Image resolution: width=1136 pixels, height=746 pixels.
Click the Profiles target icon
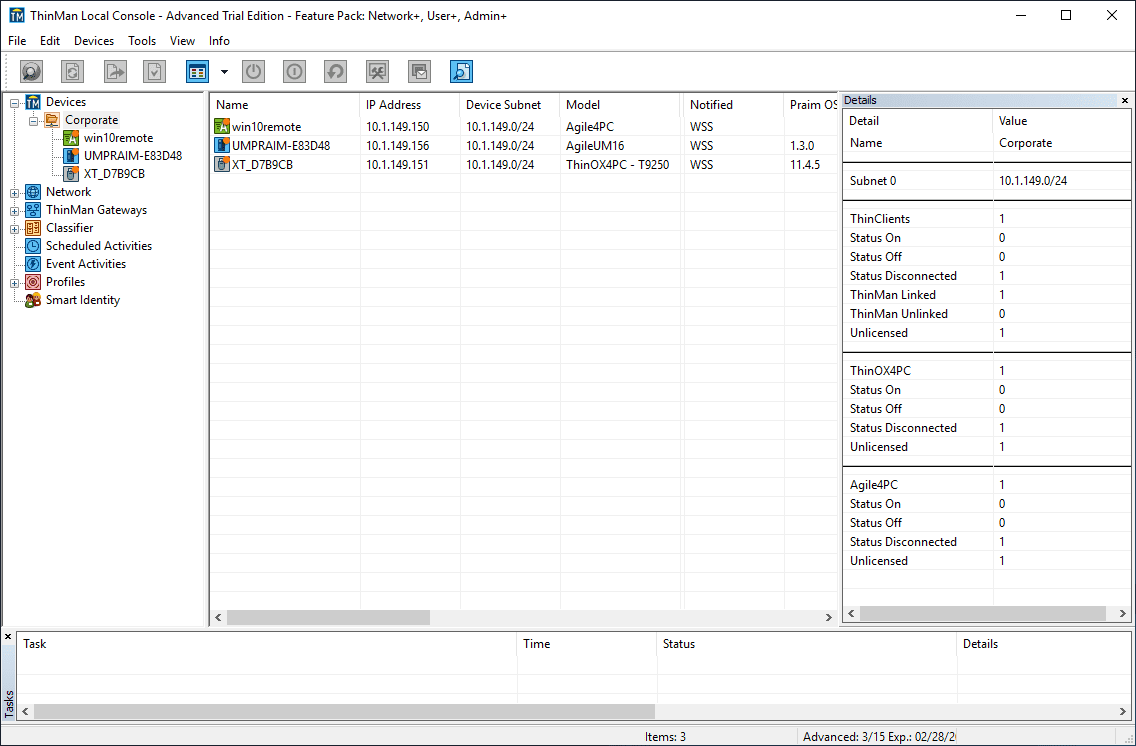[x=33, y=282]
